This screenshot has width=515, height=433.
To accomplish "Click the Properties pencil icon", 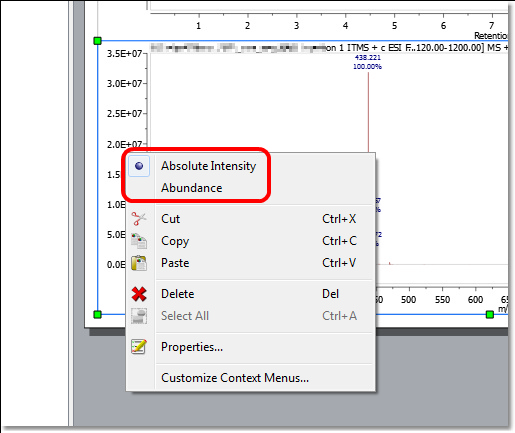I will pyautogui.click(x=139, y=347).
